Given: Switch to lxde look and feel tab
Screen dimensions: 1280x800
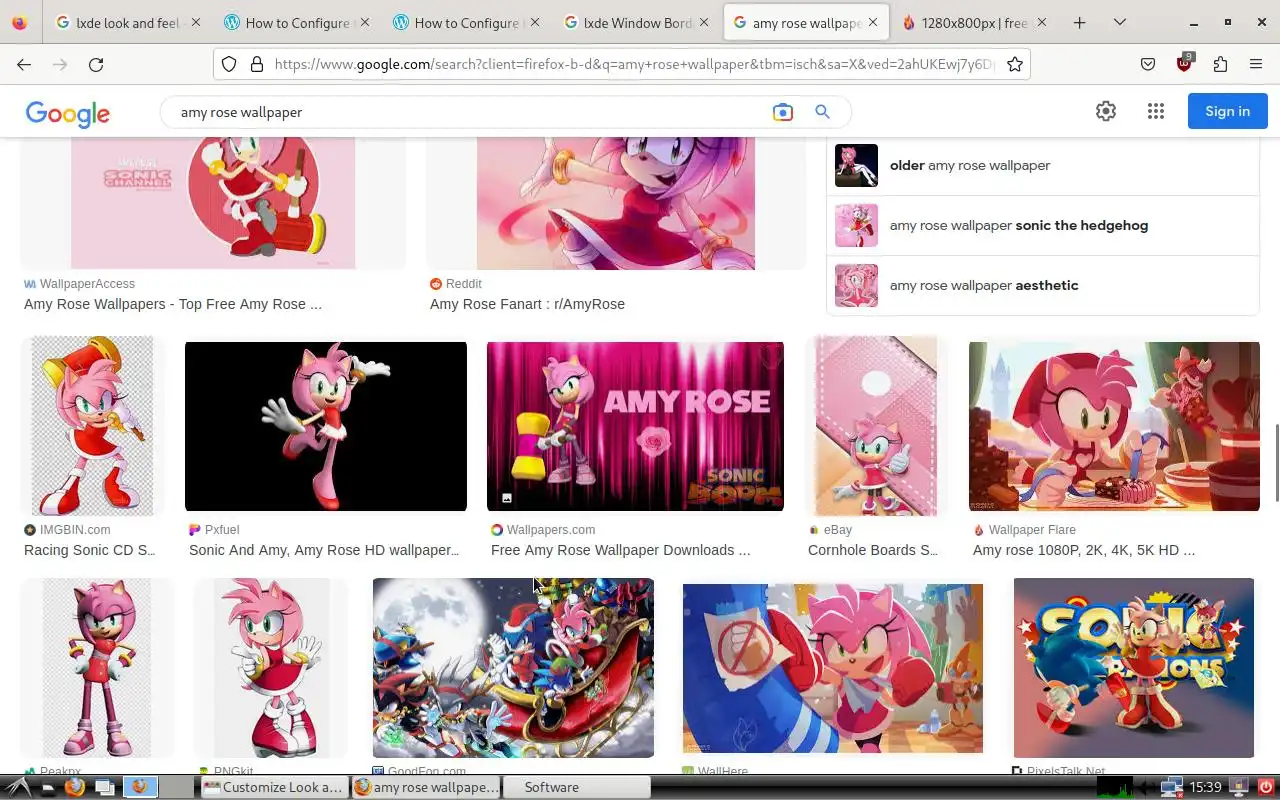Looking at the screenshot, I should [x=128, y=22].
